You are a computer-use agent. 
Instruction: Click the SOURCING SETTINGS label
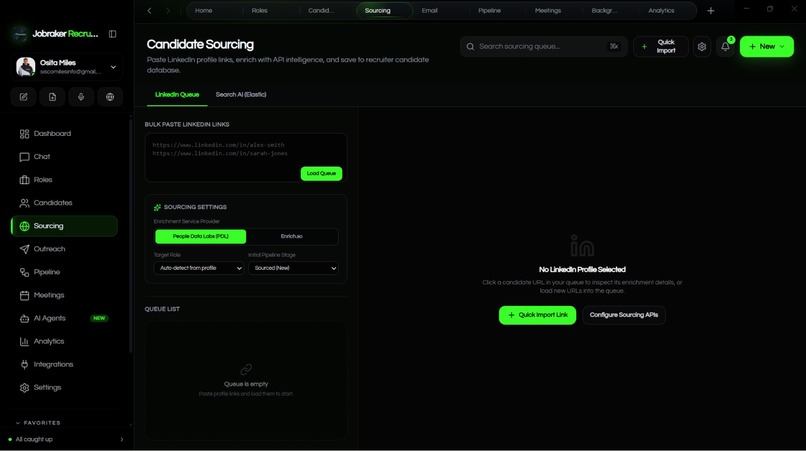(195, 207)
